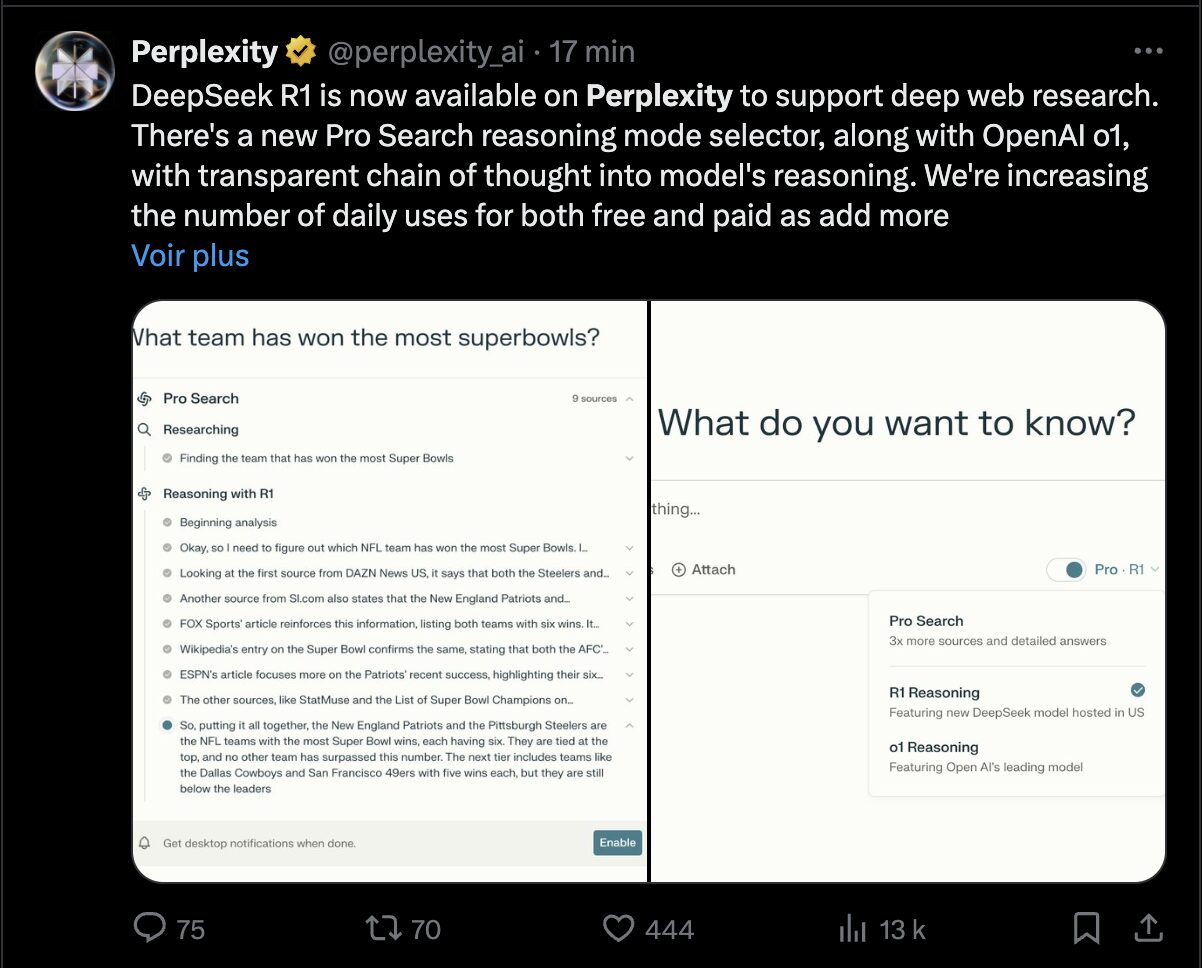Collapse the 9 sources chevron
The height and width of the screenshot is (968, 1202).
[x=629, y=398]
